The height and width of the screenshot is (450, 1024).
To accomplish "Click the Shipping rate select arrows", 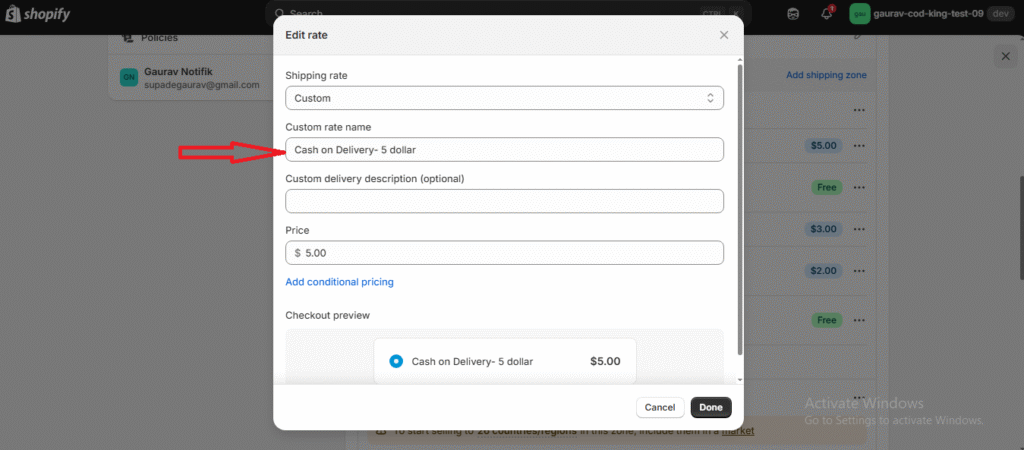I will (x=710, y=98).
